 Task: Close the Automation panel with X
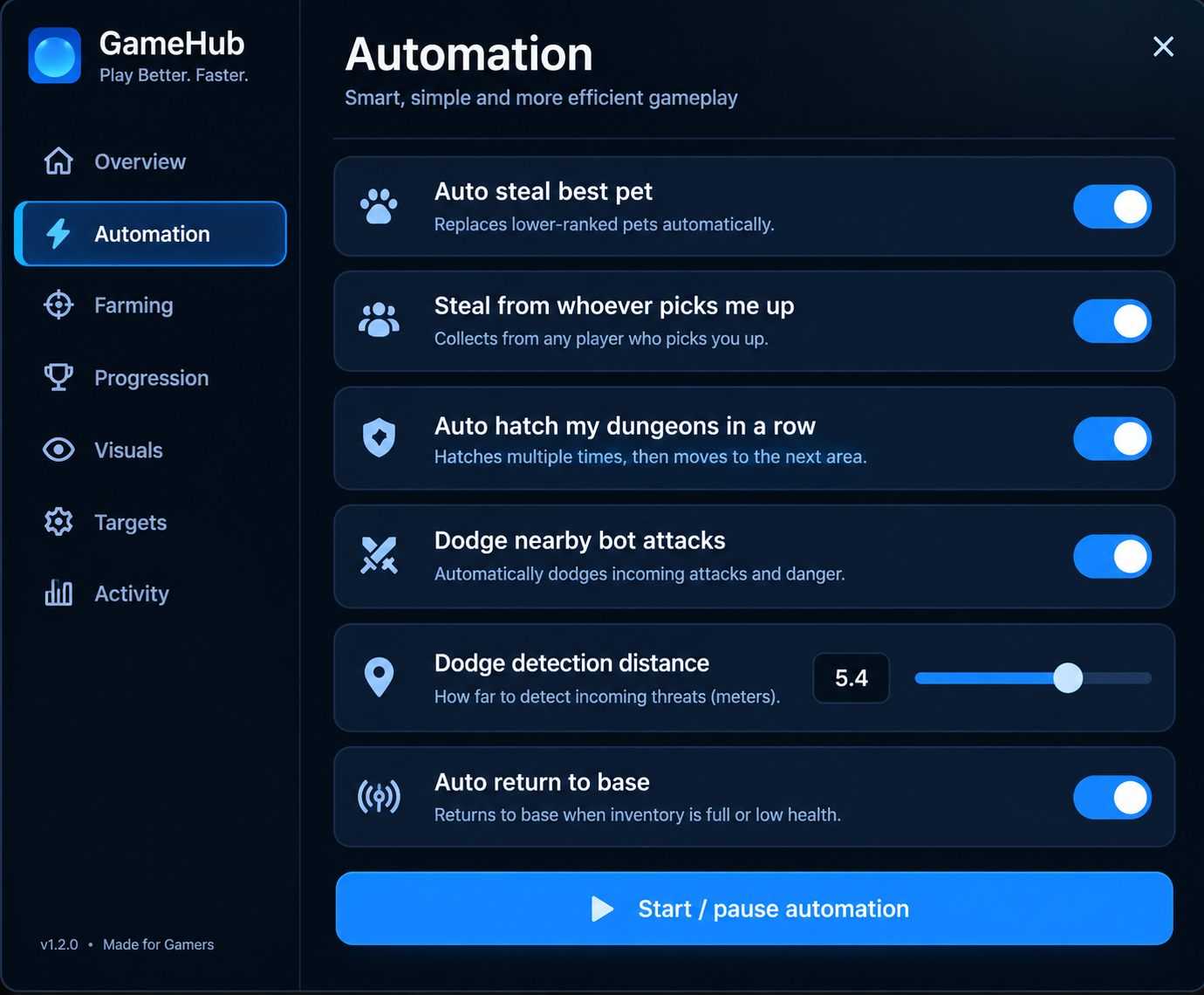(1163, 46)
